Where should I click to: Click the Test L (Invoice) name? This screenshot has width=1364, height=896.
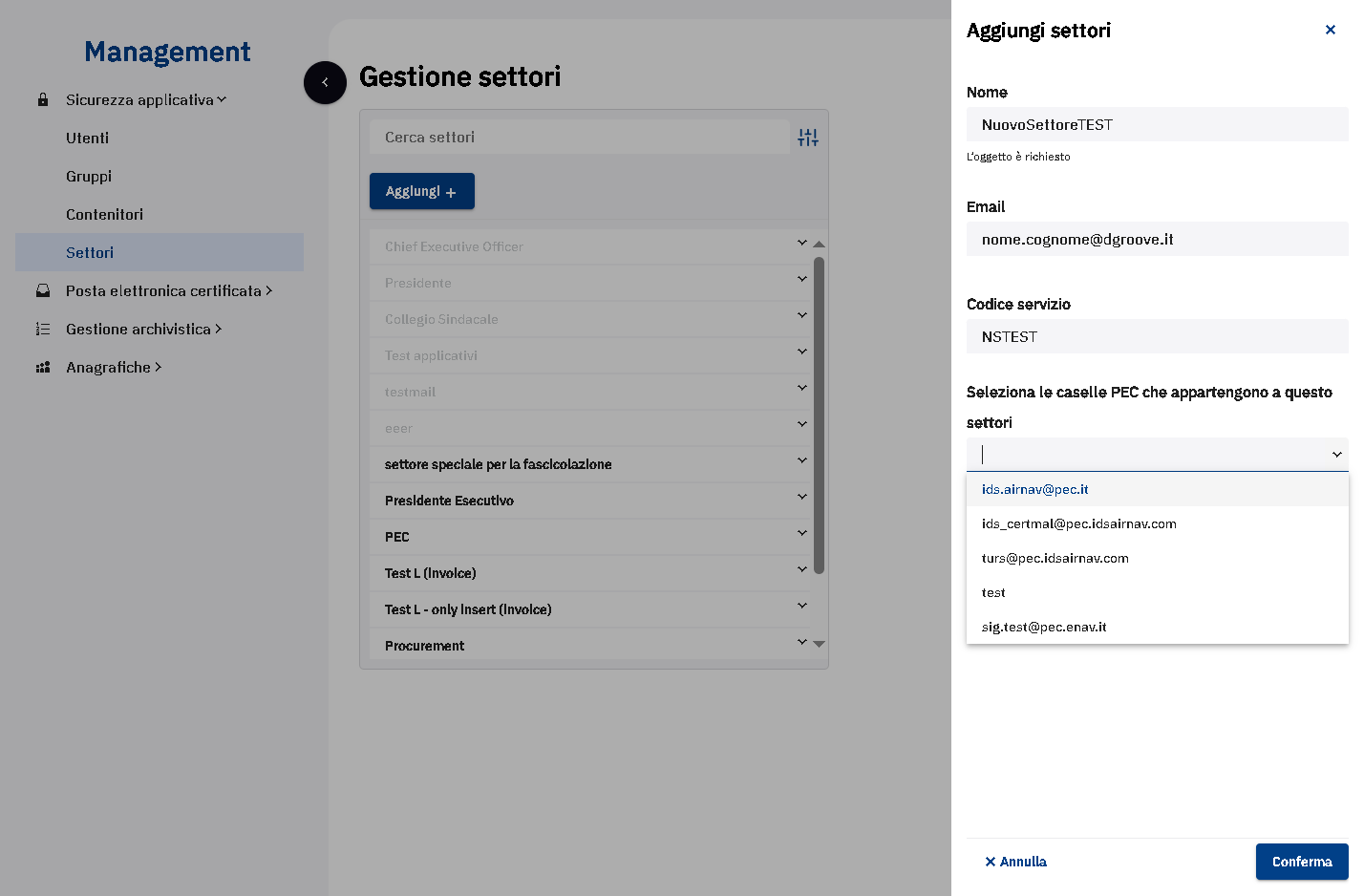point(430,573)
